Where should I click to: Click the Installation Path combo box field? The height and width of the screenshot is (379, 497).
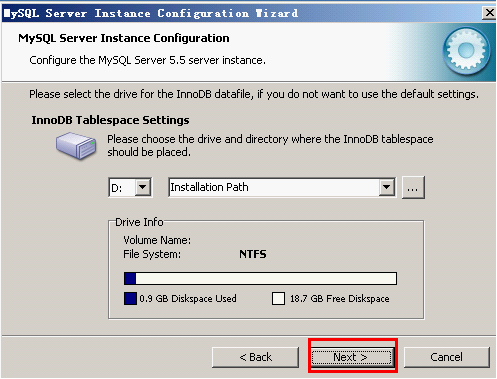282,187
